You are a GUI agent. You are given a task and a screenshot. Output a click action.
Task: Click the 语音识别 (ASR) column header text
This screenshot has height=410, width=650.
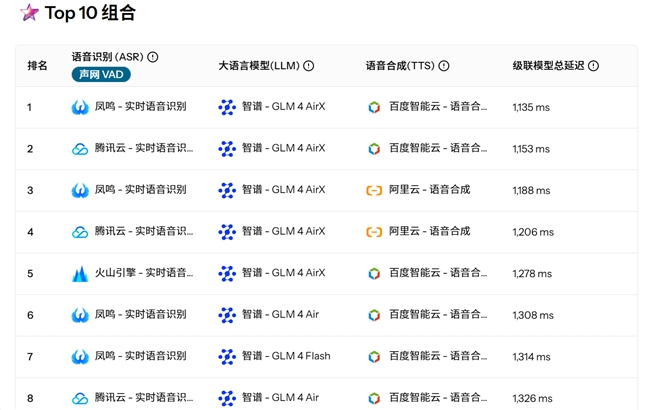click(x=107, y=57)
